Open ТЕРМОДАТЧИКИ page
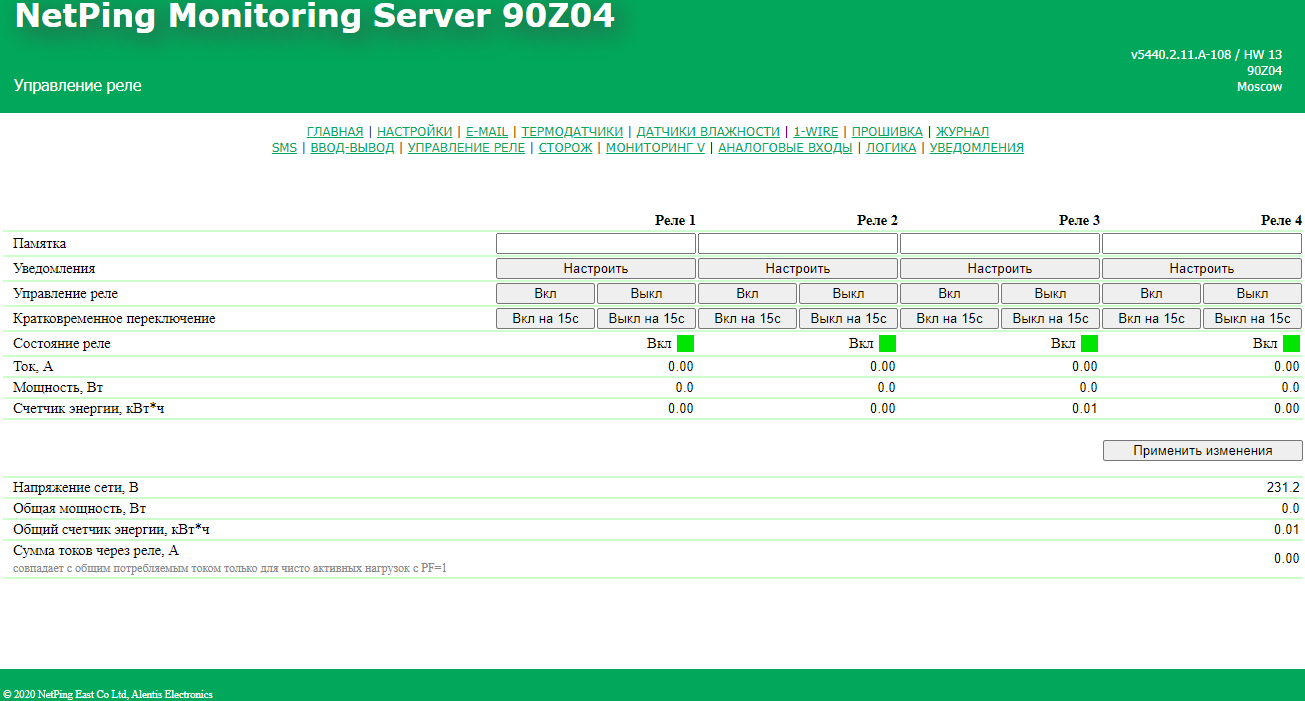The width and height of the screenshot is (1305, 701). pos(572,132)
